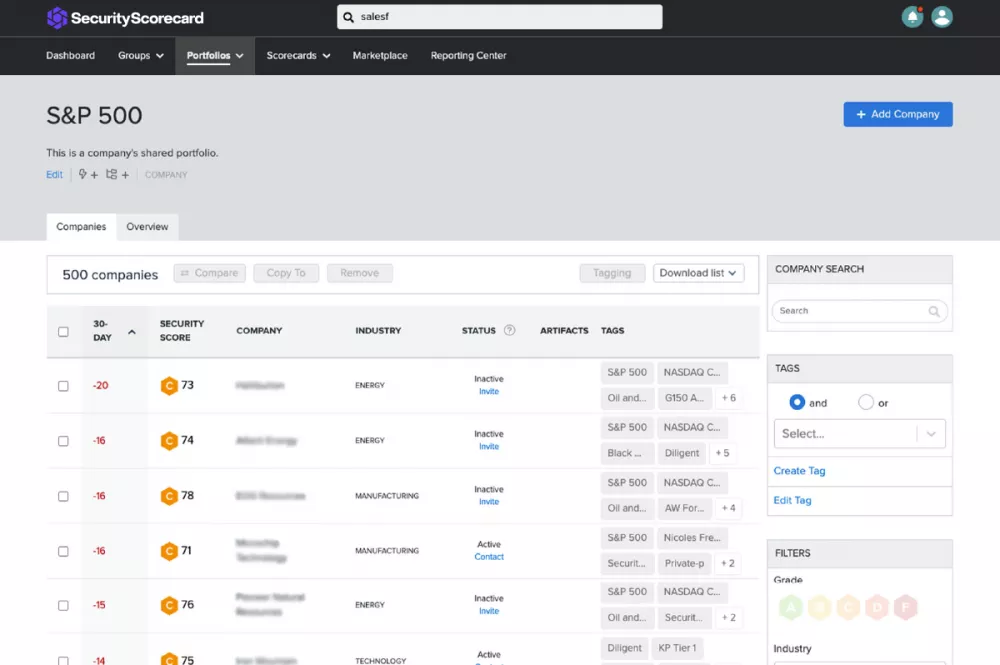Filter by grade C hexagon
The image size is (1000, 665).
click(x=848, y=608)
